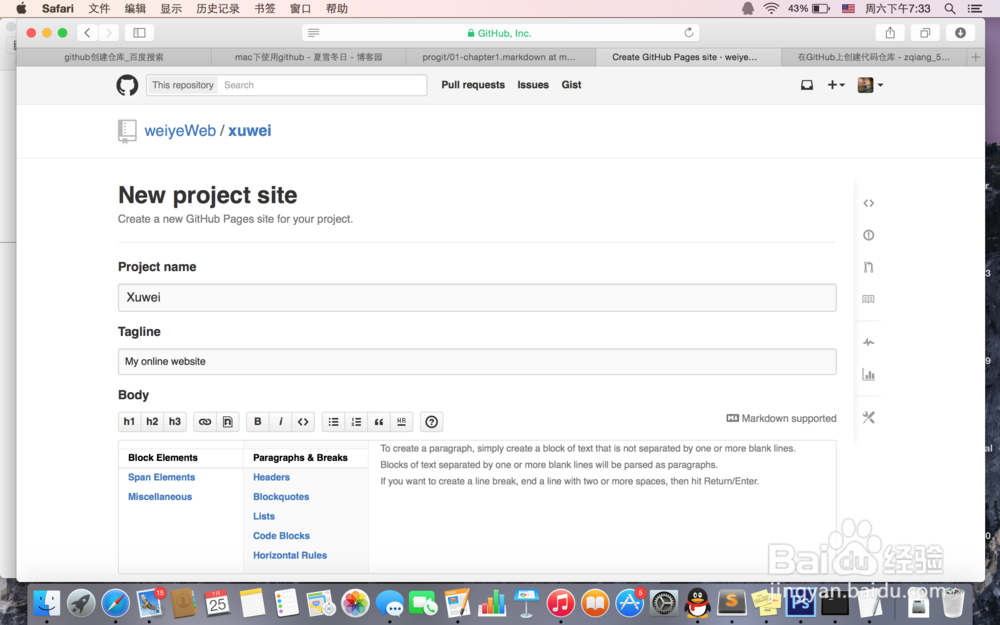Insert code with the angle-brackets button

(304, 422)
